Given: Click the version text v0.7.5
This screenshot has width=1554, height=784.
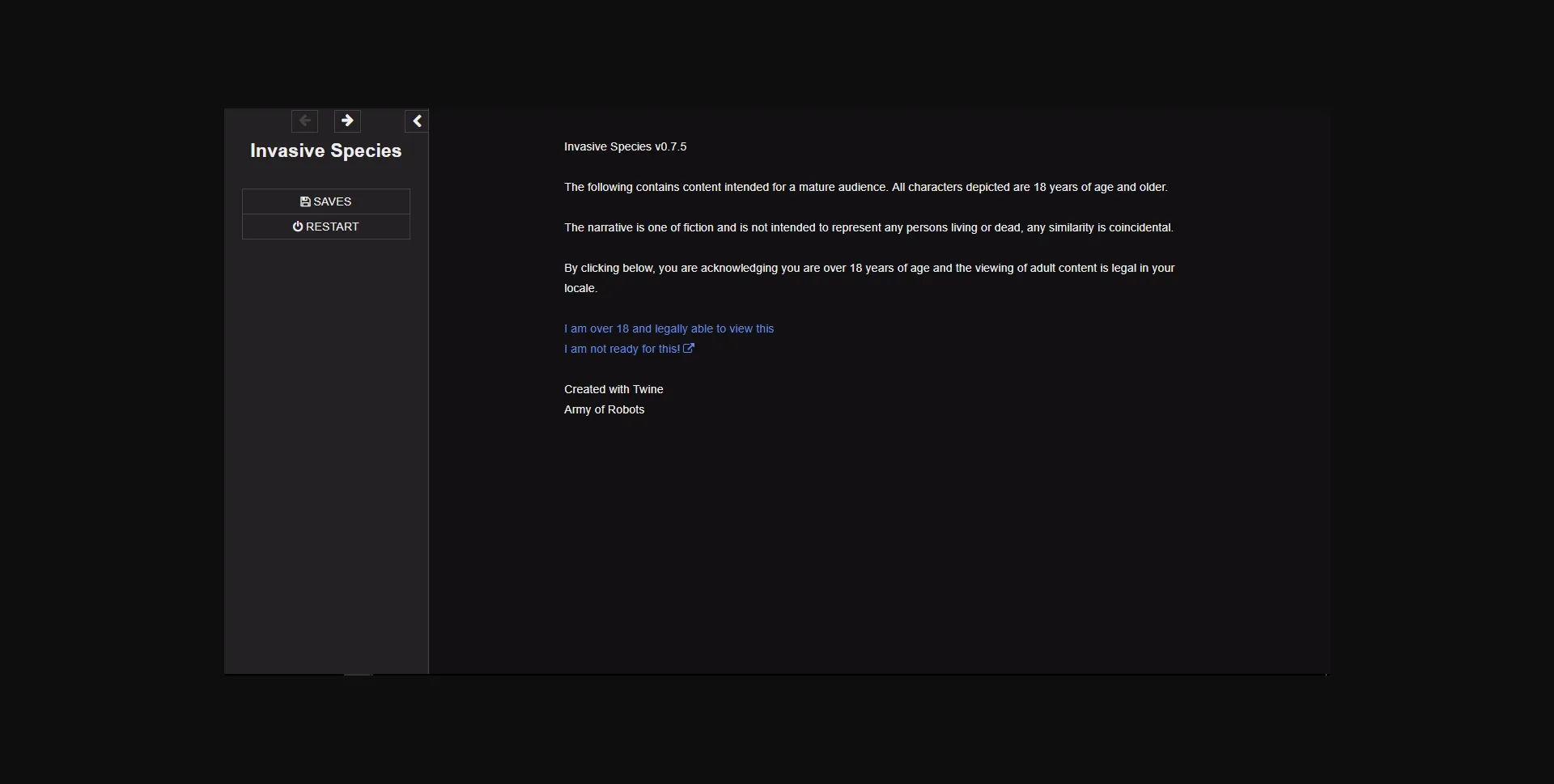Looking at the screenshot, I should (x=670, y=146).
